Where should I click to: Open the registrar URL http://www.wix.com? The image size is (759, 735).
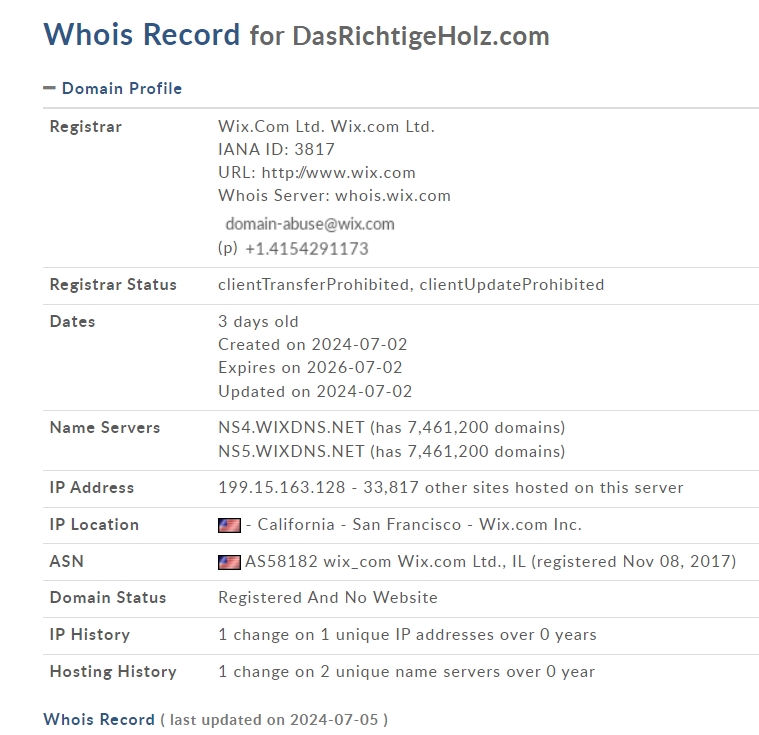click(338, 172)
